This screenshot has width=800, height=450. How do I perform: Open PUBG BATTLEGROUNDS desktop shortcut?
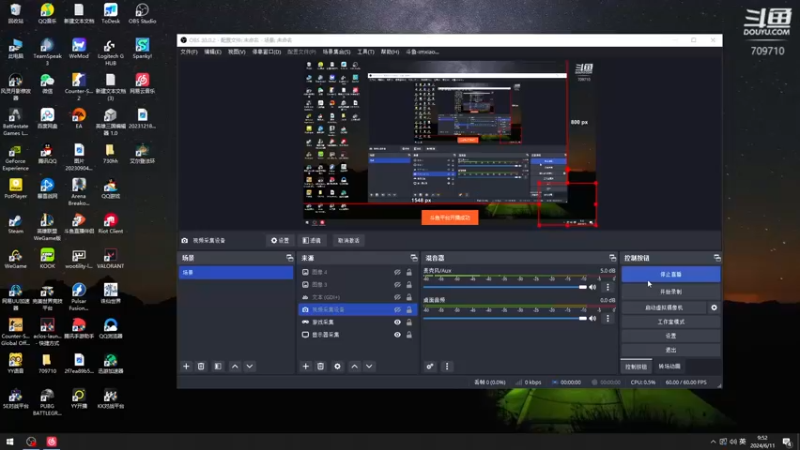(47, 403)
